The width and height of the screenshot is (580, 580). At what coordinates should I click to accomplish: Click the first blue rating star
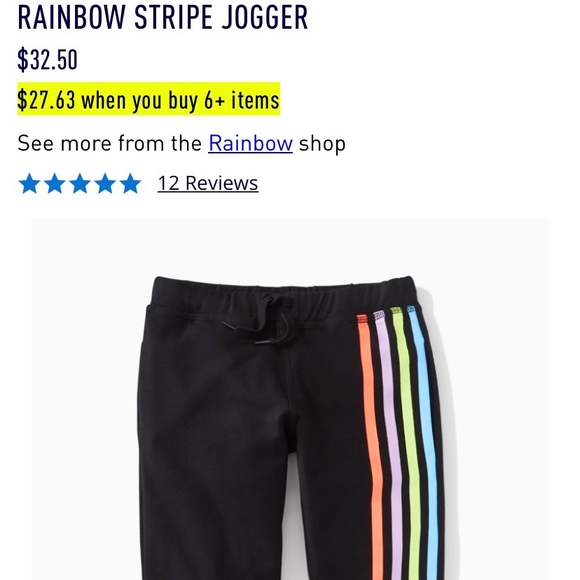[29, 183]
